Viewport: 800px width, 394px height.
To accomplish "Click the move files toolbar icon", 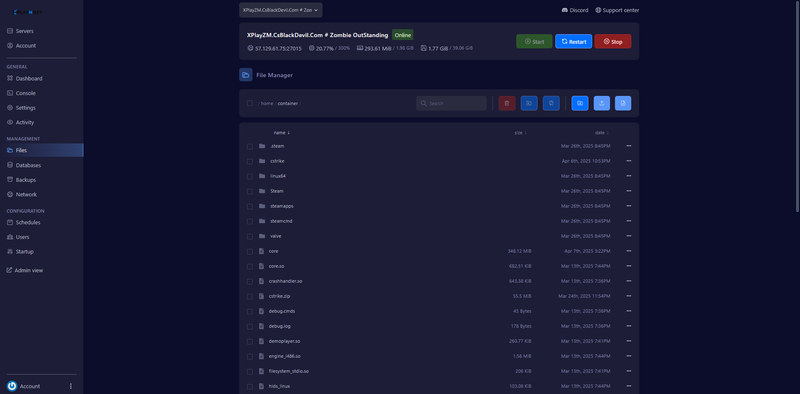I will click(x=529, y=103).
